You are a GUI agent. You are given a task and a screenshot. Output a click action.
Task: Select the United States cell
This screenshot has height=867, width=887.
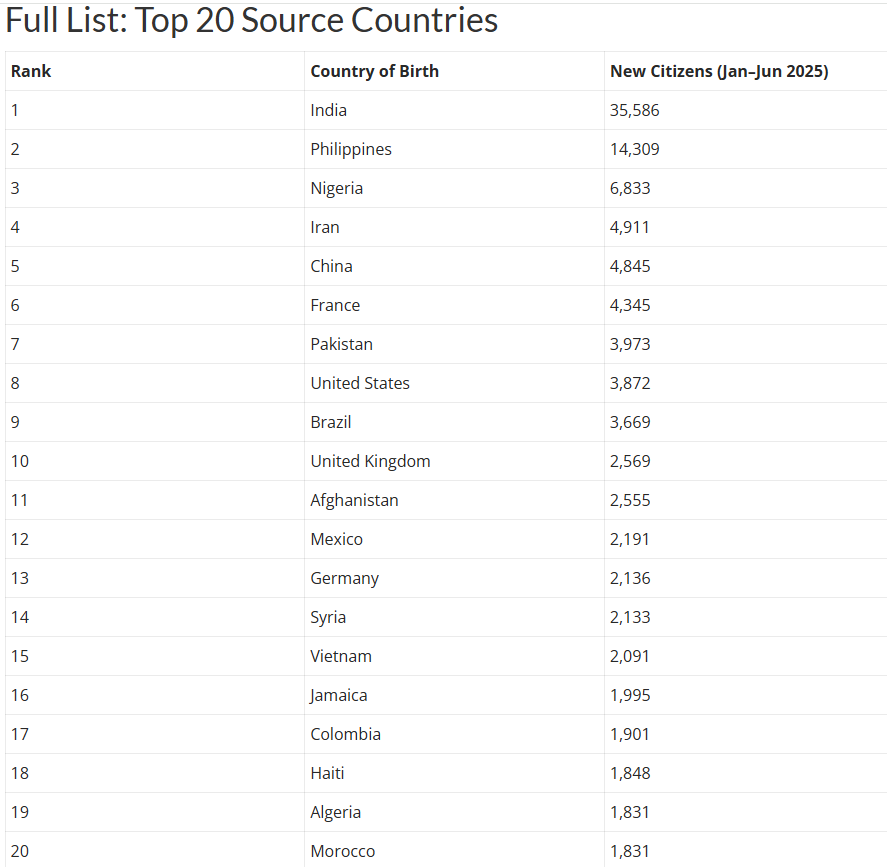[x=360, y=383]
